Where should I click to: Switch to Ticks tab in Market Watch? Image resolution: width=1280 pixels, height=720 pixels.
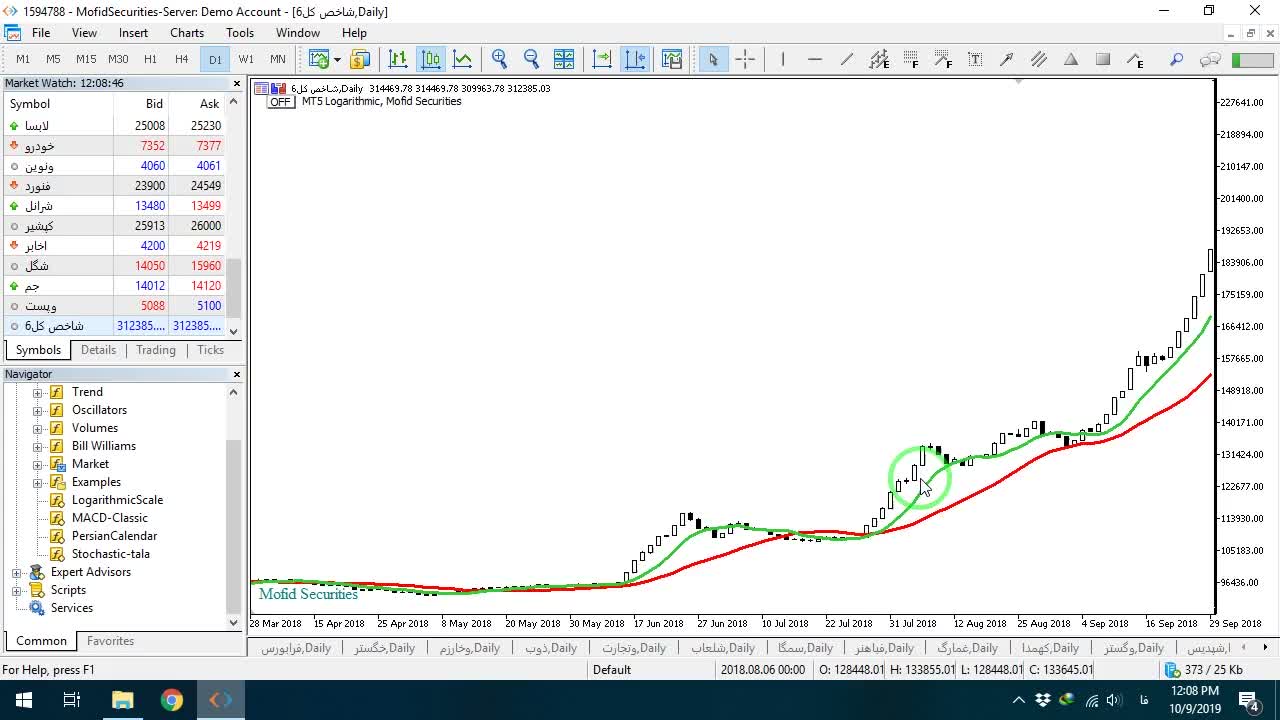point(210,350)
